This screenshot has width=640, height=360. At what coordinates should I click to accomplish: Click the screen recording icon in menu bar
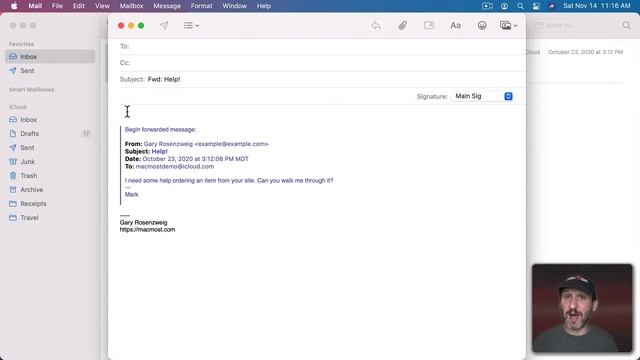pos(487,6)
